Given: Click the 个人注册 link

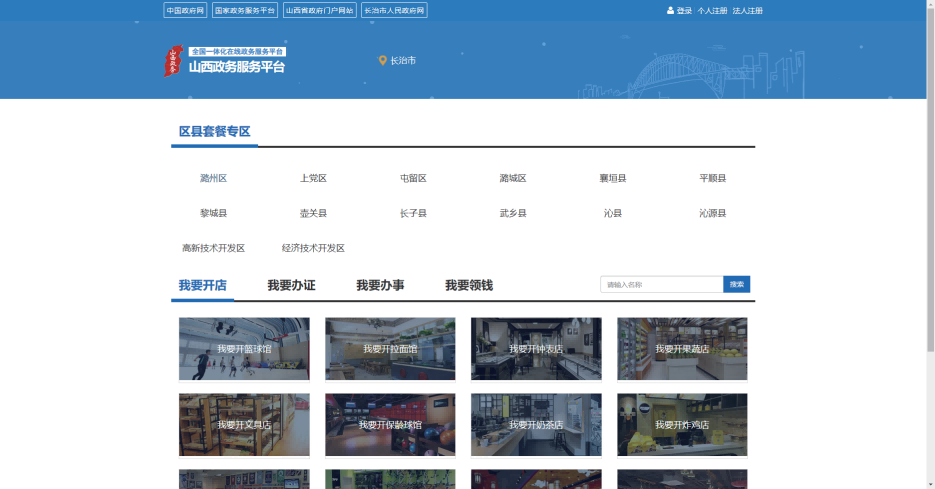Looking at the screenshot, I should coord(712,11).
